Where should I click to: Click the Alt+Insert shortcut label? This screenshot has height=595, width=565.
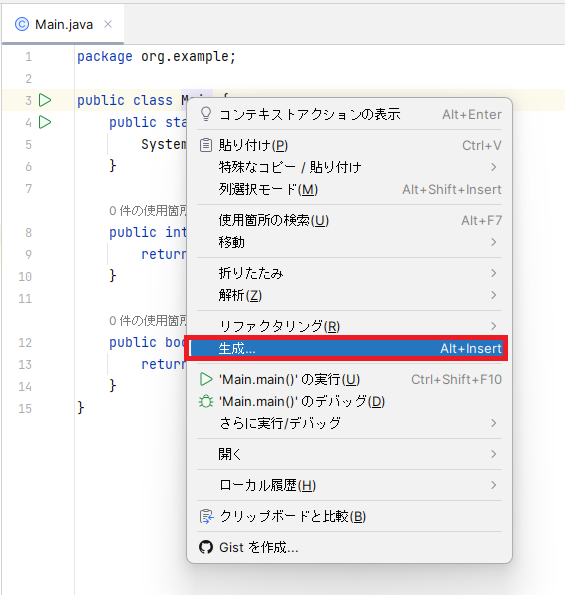pyautogui.click(x=471, y=348)
